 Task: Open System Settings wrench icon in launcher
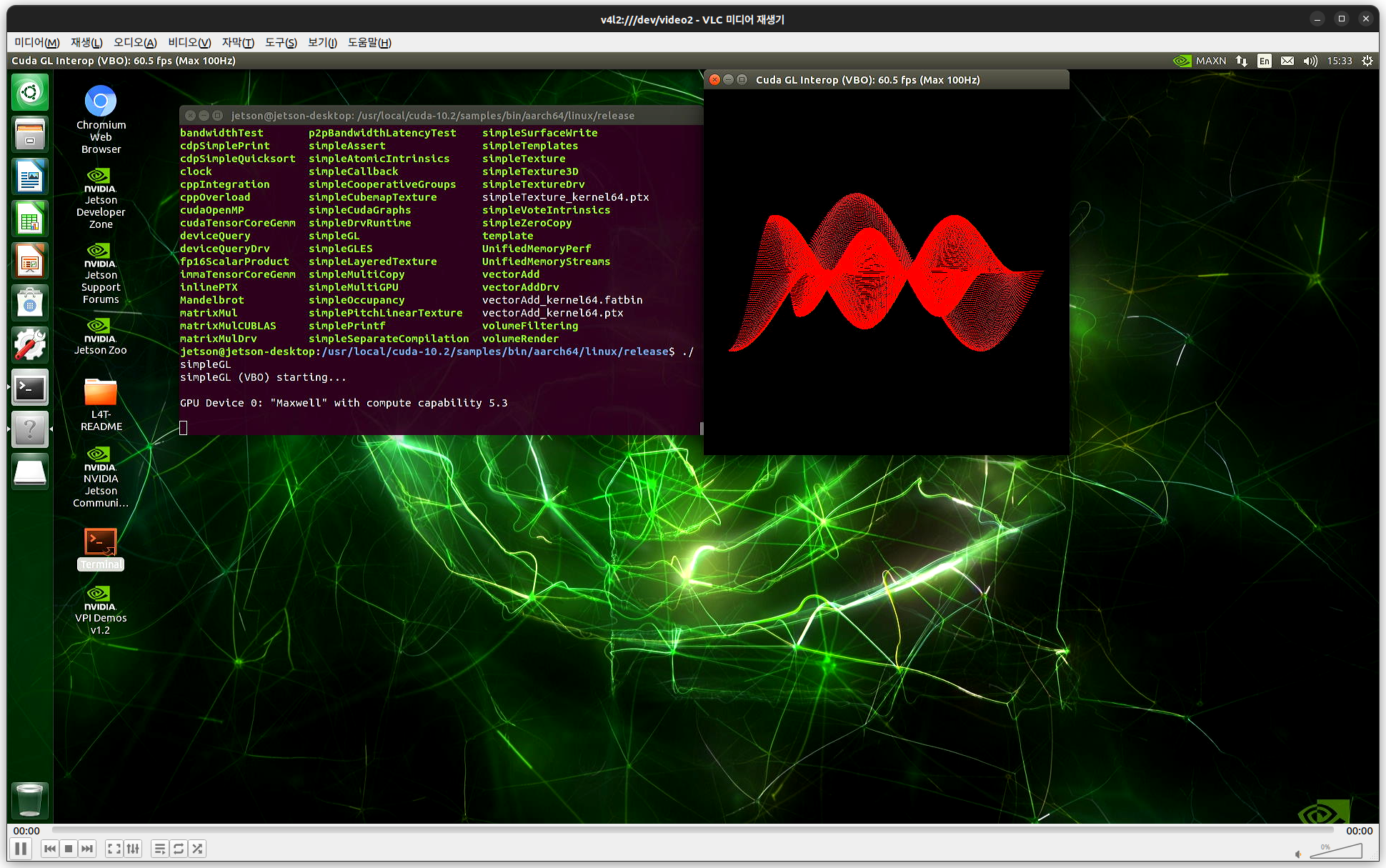[x=30, y=345]
